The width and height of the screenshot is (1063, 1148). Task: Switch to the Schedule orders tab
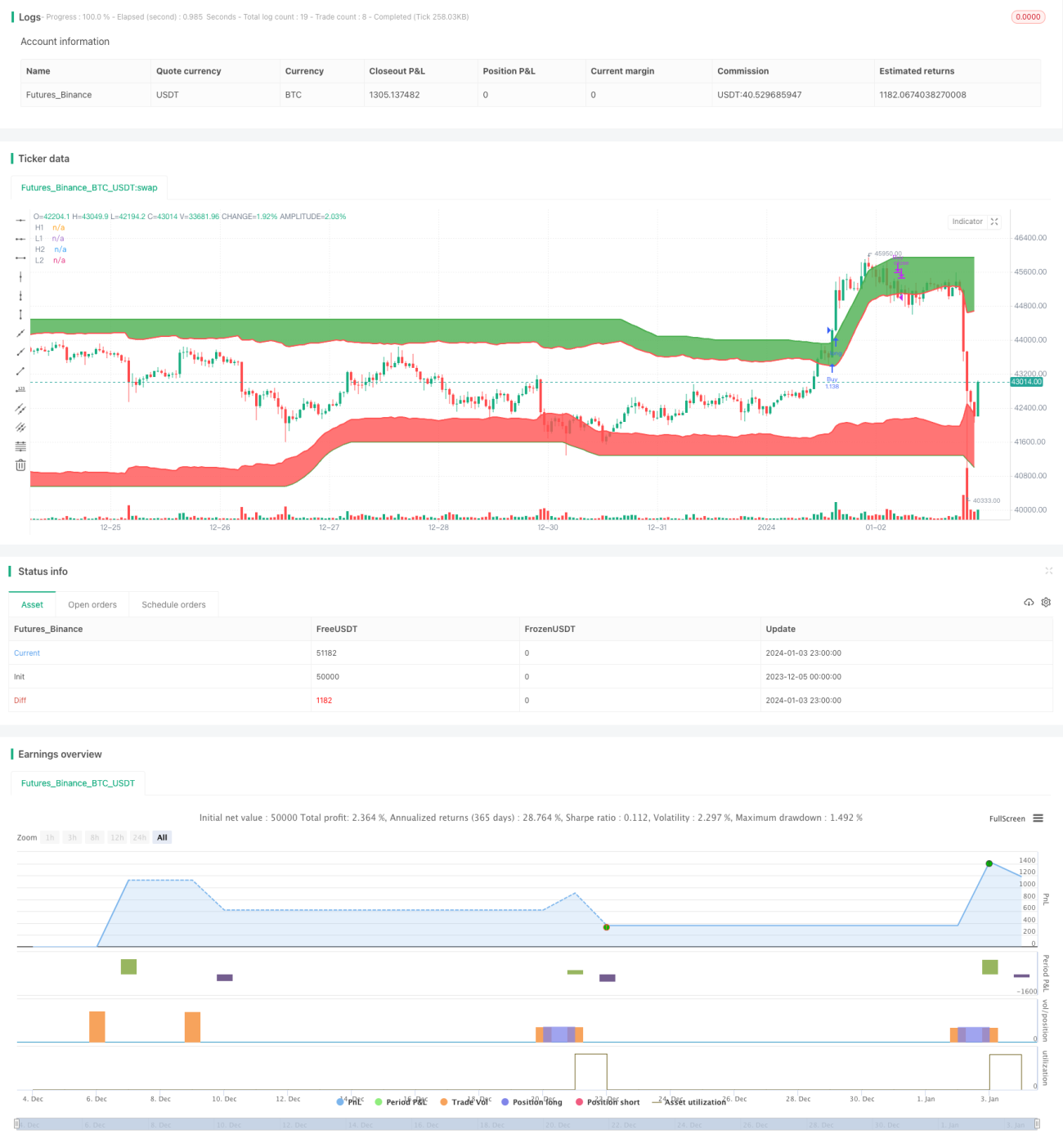tap(173, 604)
